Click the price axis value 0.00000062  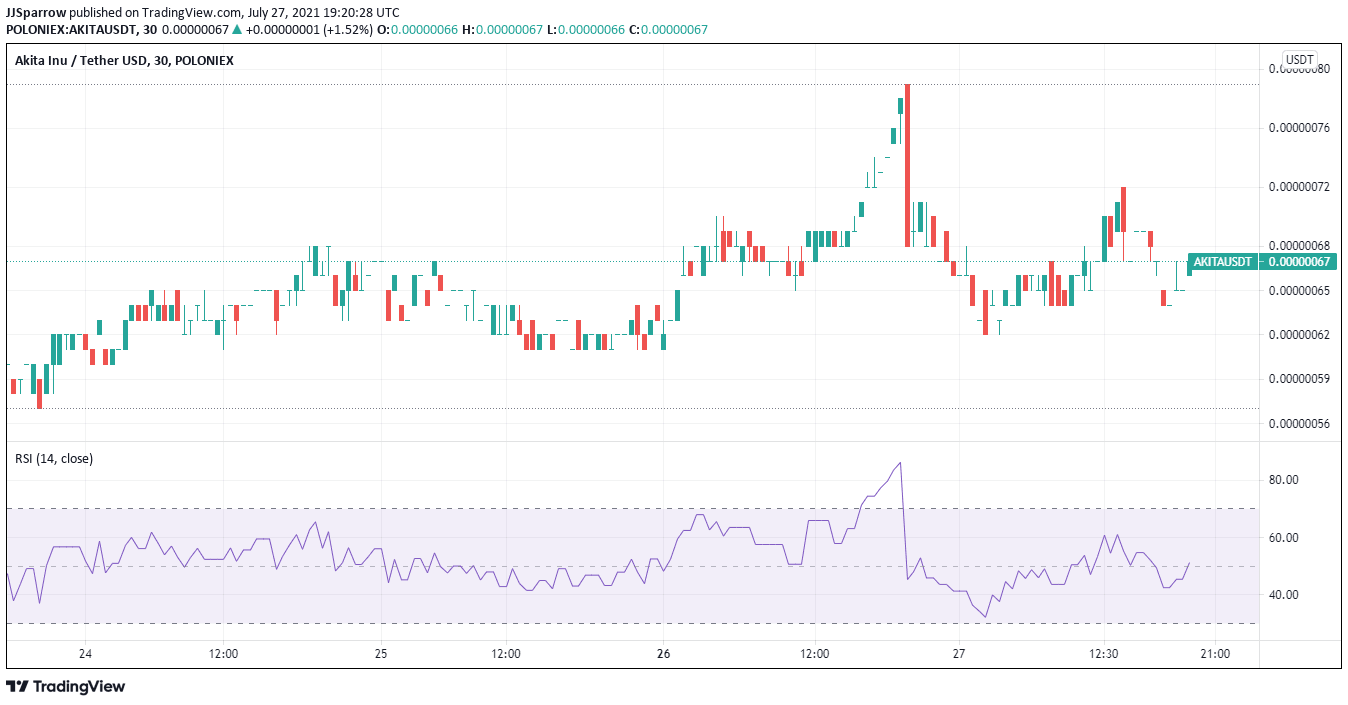point(1299,335)
